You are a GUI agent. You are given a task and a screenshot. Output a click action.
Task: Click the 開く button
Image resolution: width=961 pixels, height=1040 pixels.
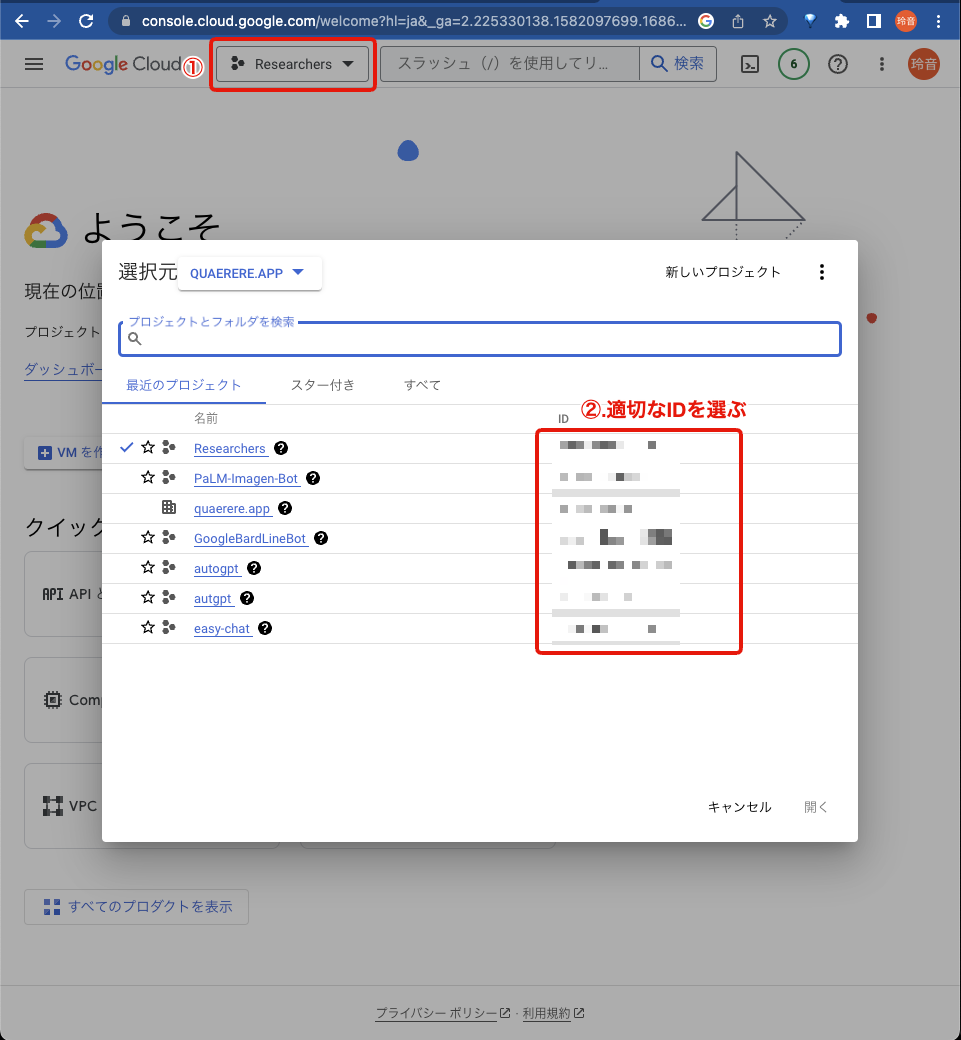[816, 807]
